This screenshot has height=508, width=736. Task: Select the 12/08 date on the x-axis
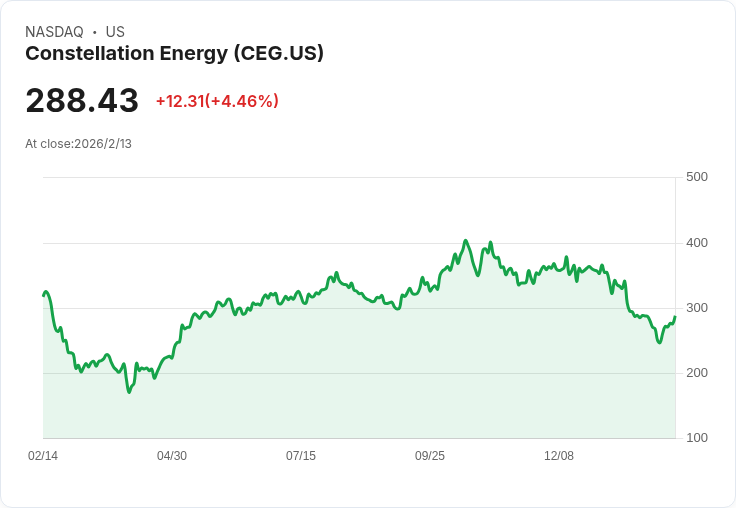(559, 456)
